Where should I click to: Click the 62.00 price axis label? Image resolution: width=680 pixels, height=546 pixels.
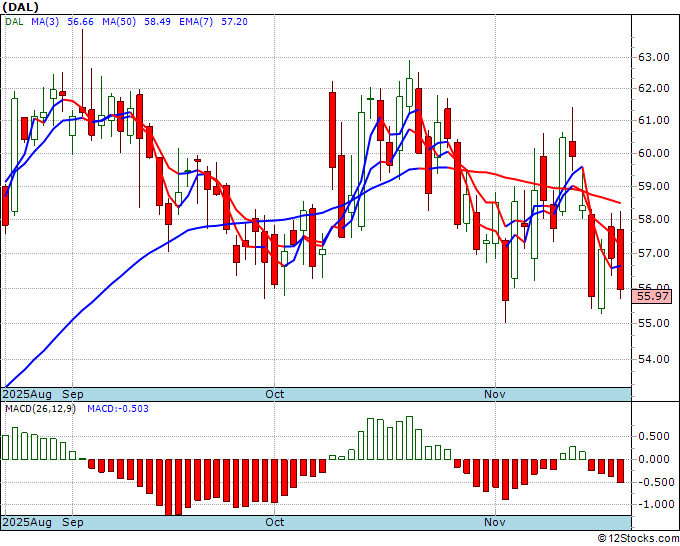(654, 88)
